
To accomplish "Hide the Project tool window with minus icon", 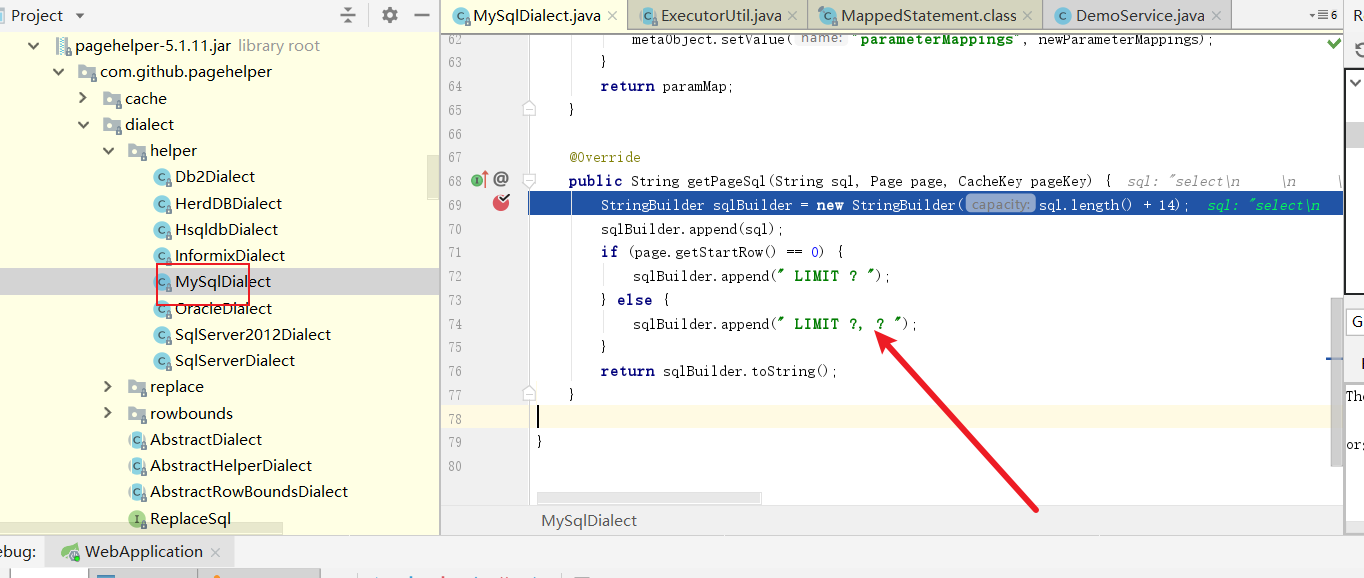I will (x=422, y=15).
